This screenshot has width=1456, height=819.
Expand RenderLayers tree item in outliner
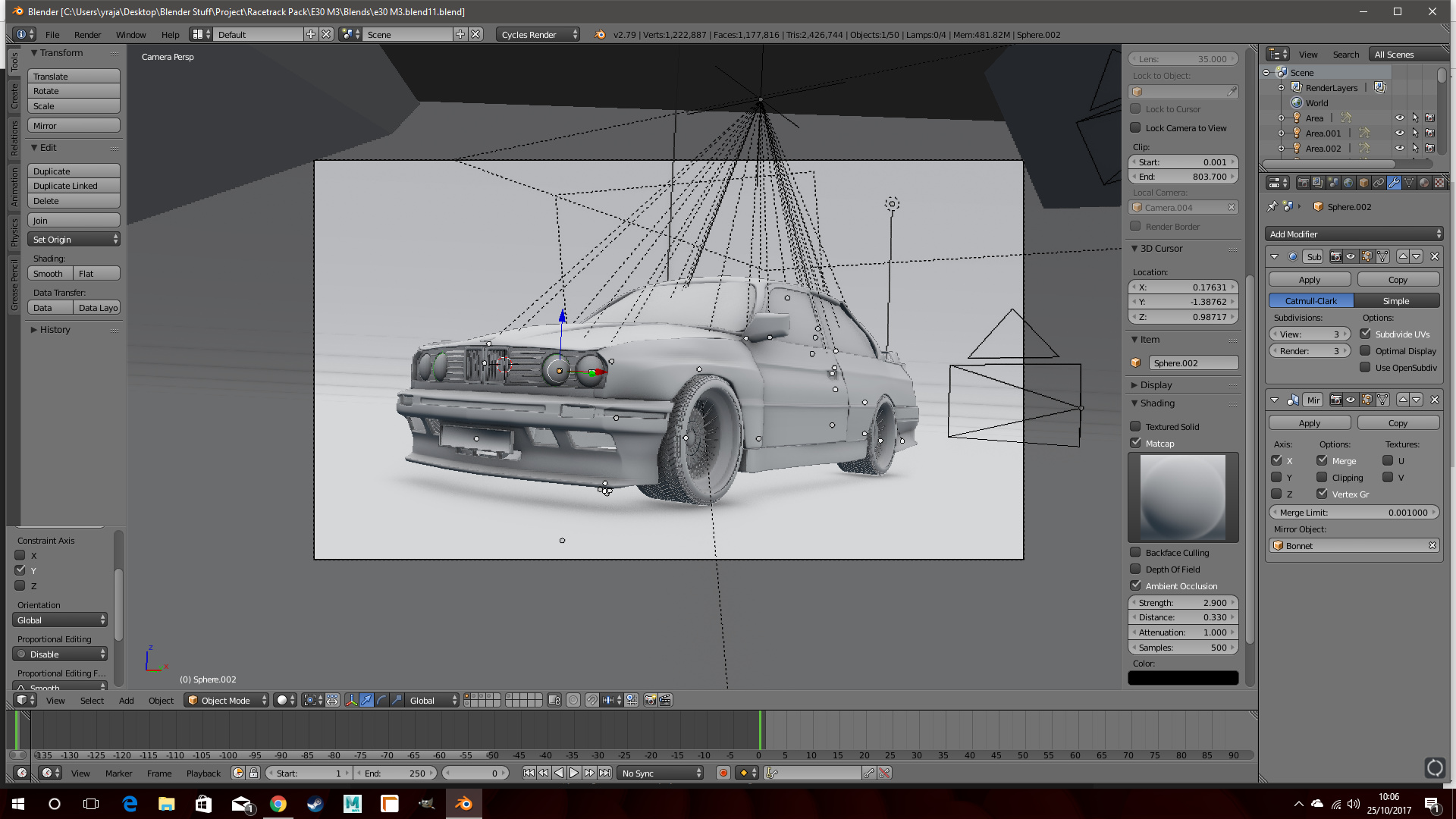pos(1281,88)
